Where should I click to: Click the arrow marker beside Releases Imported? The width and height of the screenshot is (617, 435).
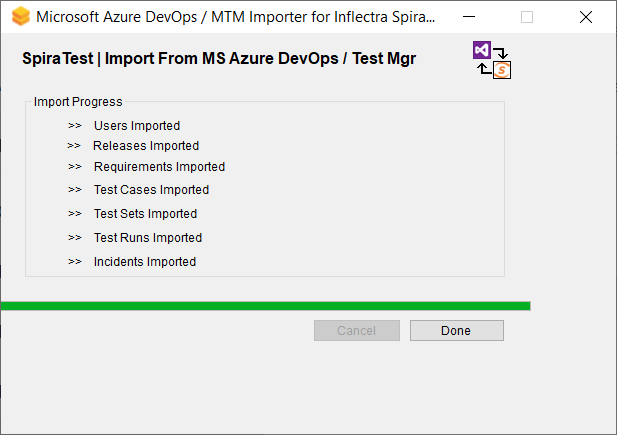tap(75, 146)
